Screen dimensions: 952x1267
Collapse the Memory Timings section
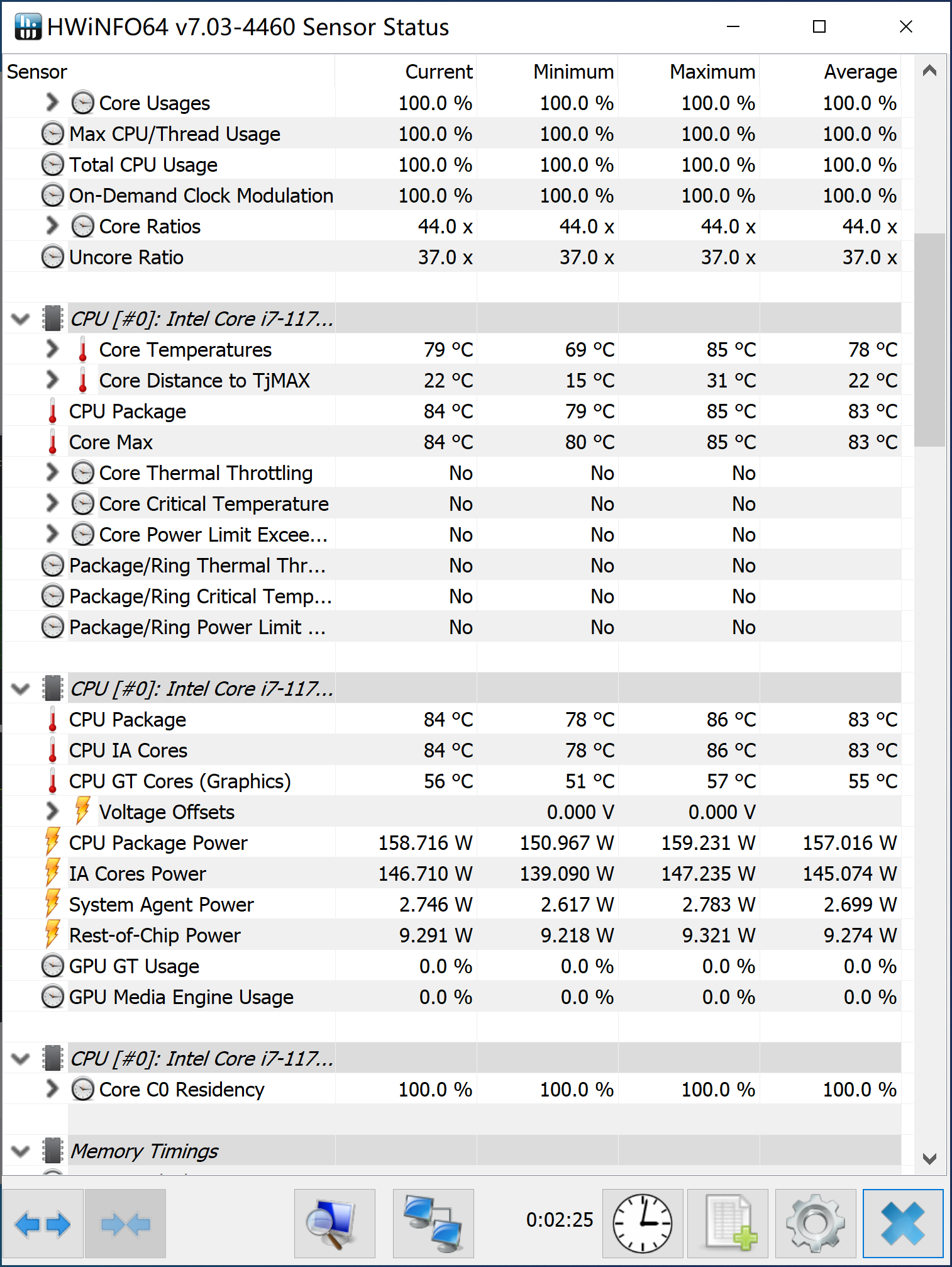[21, 1151]
